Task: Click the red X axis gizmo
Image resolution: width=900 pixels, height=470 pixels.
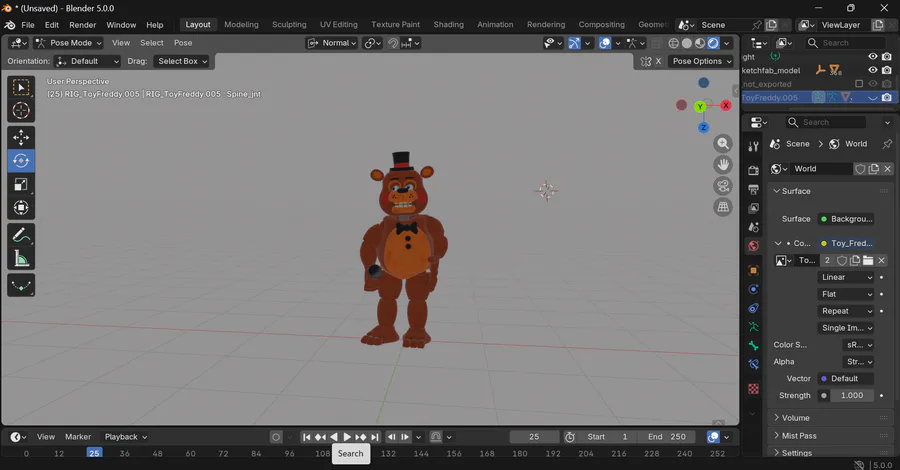Action: pyautogui.click(x=726, y=105)
